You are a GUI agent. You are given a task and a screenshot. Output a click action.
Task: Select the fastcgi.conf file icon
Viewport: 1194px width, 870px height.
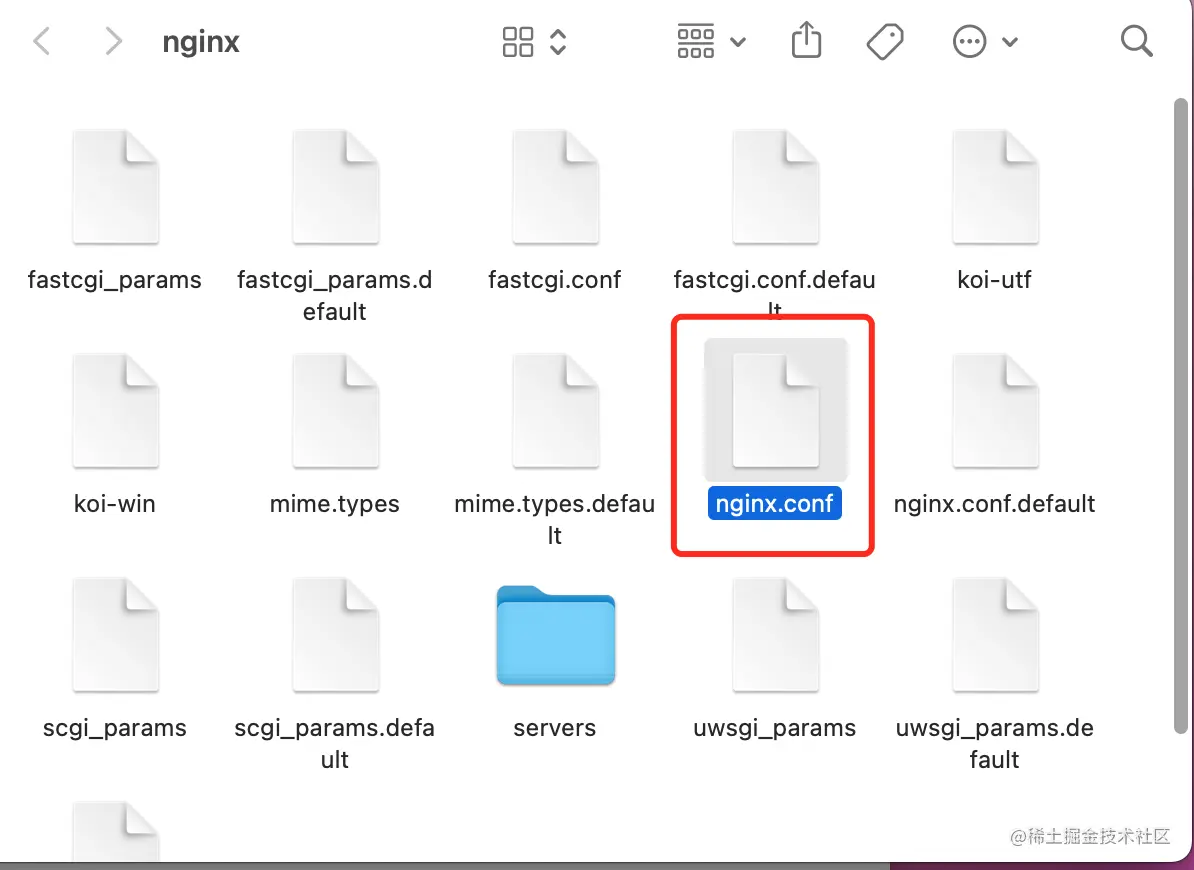[555, 187]
